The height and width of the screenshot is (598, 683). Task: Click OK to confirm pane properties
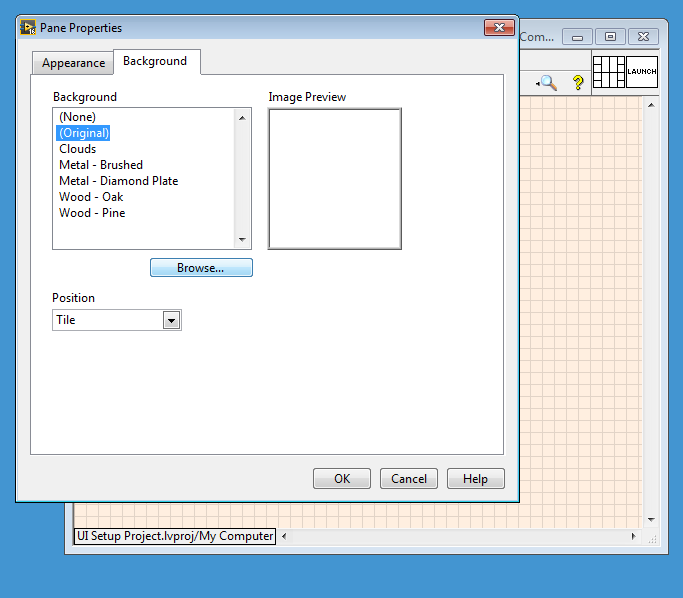pos(342,479)
